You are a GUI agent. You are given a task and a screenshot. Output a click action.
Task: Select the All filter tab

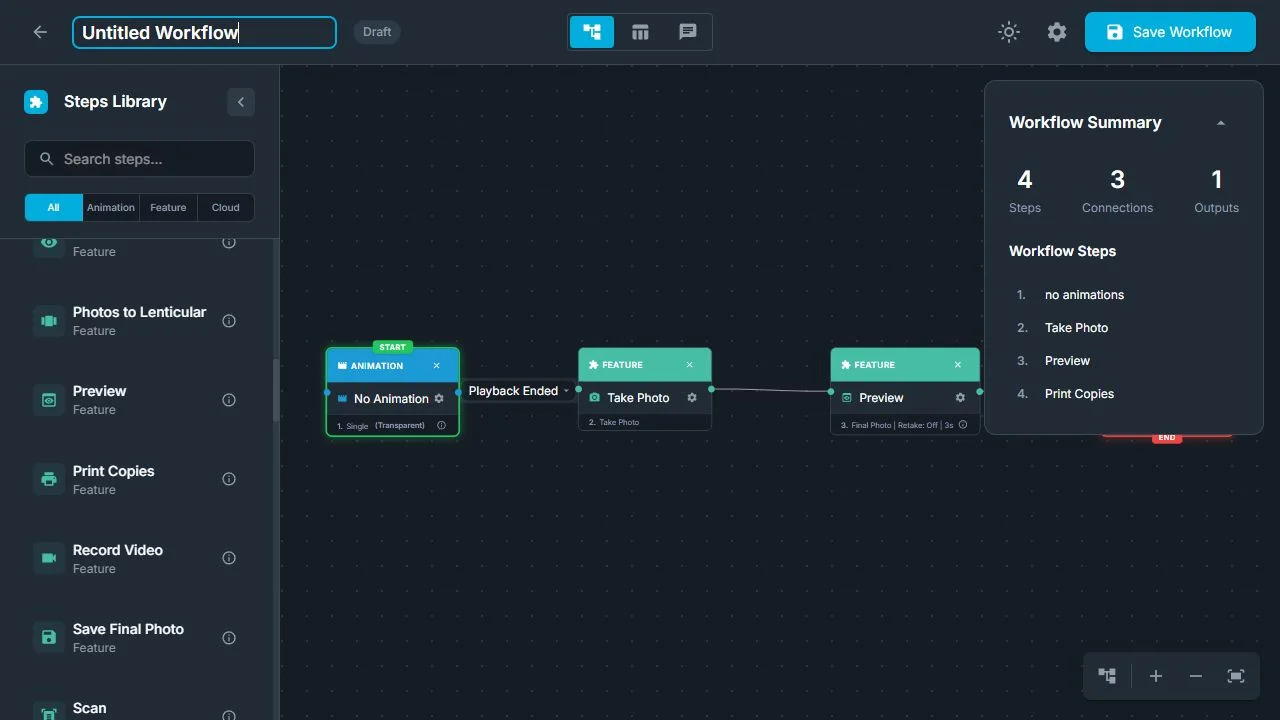click(x=53, y=208)
